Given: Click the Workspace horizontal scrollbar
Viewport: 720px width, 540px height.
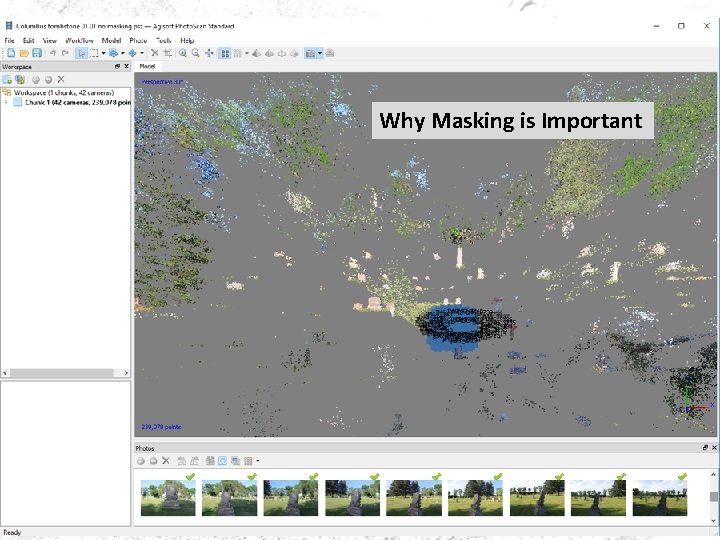Looking at the screenshot, I should point(62,373).
